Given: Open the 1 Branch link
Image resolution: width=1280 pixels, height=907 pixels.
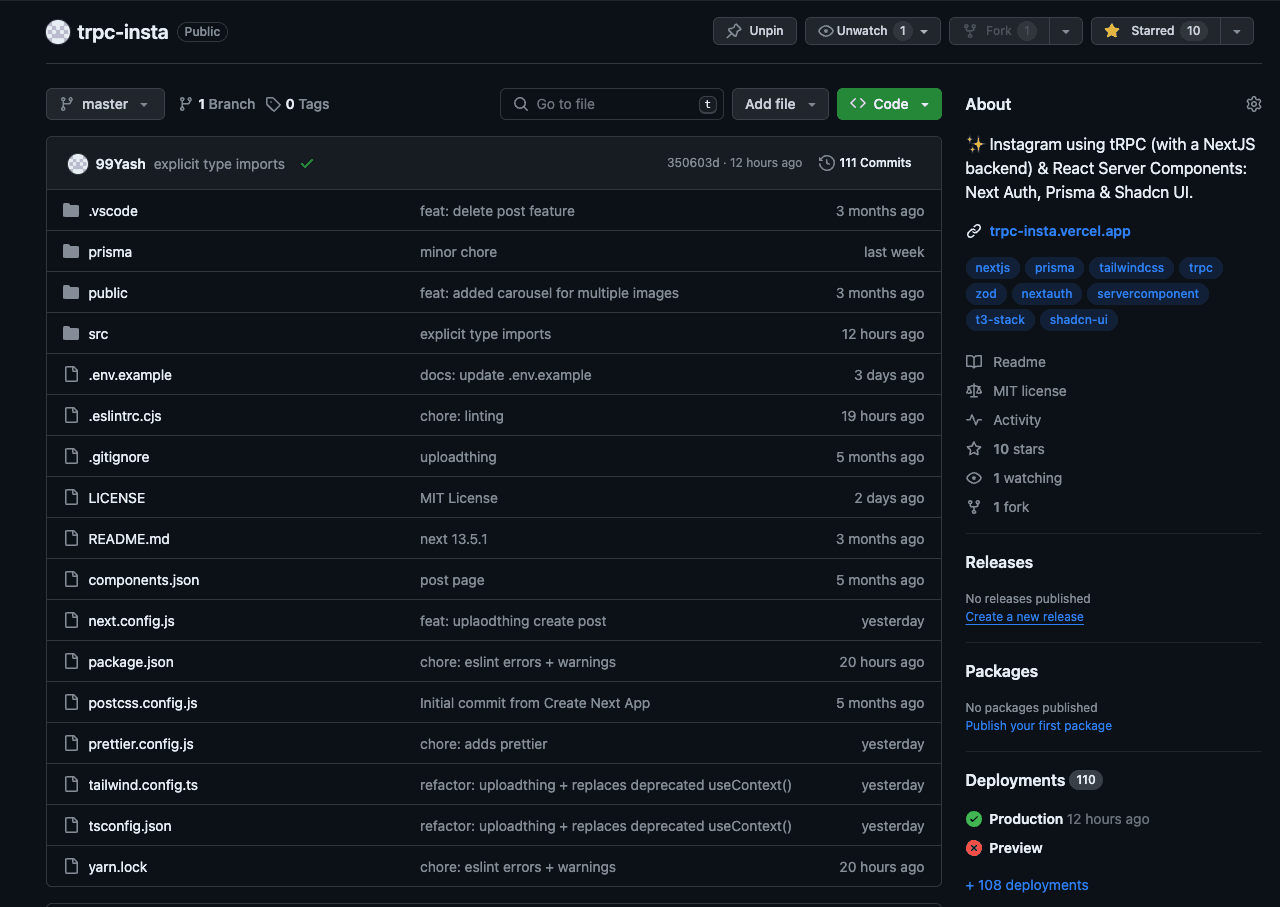Looking at the screenshot, I should (217, 104).
